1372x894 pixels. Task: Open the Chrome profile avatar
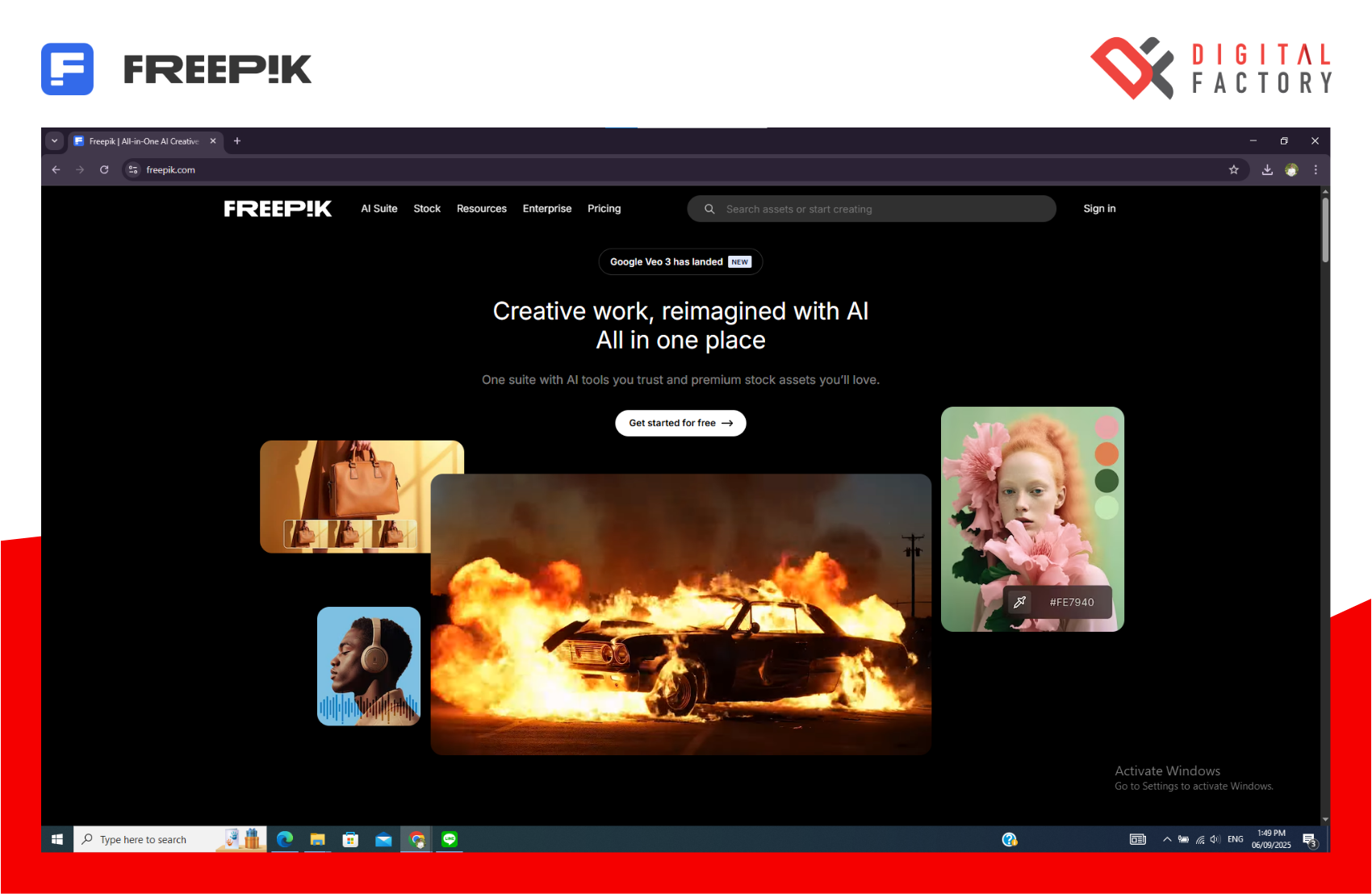point(1291,170)
